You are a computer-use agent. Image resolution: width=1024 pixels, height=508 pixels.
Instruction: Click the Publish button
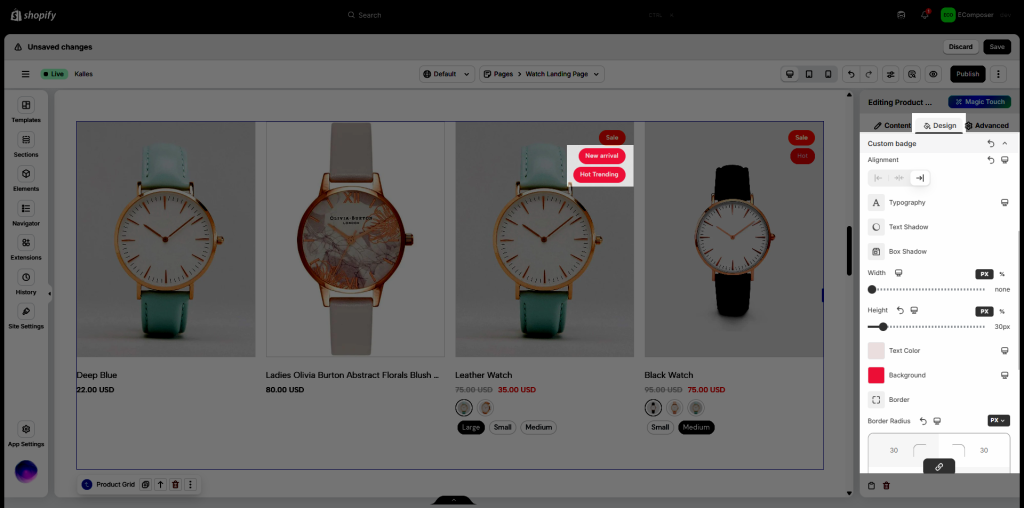pyautogui.click(x=967, y=74)
